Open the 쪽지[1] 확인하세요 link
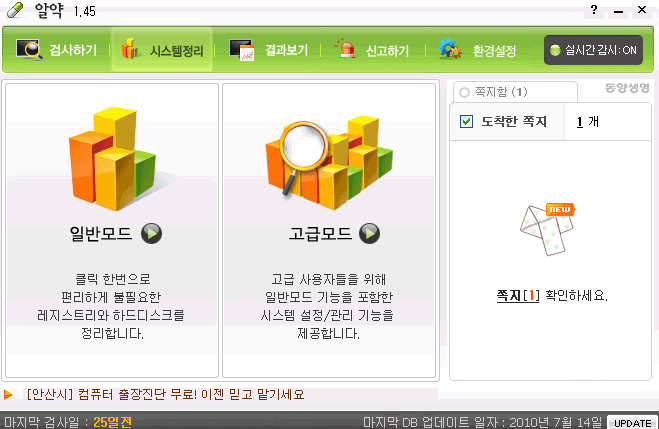 (552, 295)
